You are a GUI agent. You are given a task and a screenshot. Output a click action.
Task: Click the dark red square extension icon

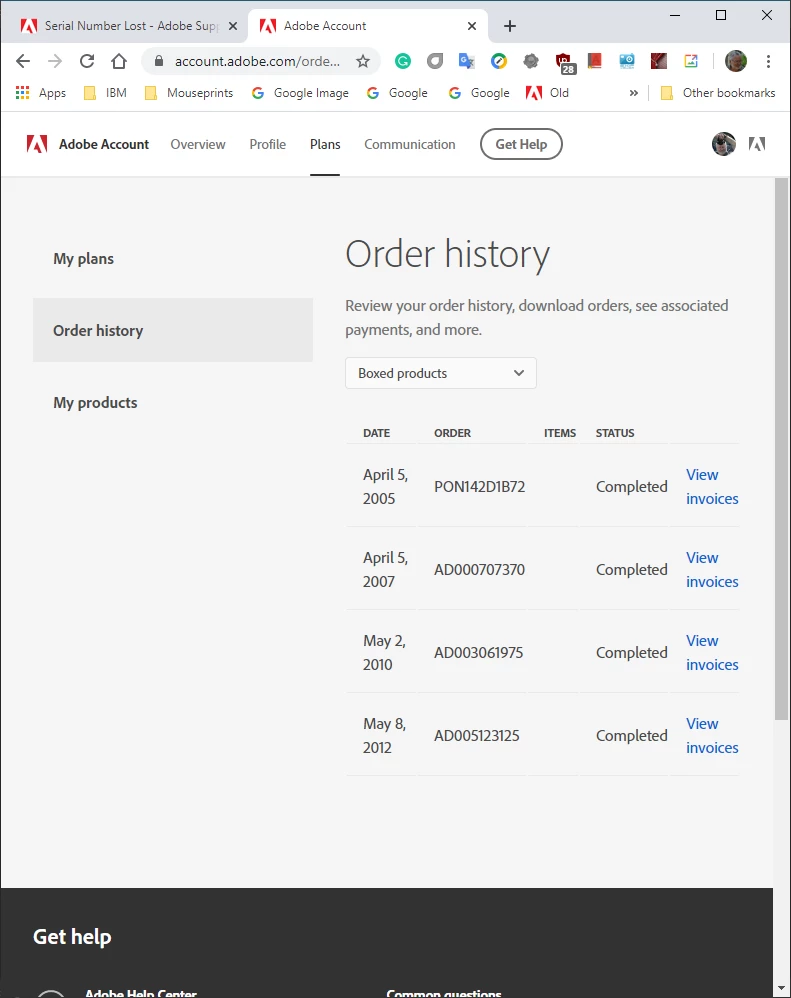tap(659, 61)
